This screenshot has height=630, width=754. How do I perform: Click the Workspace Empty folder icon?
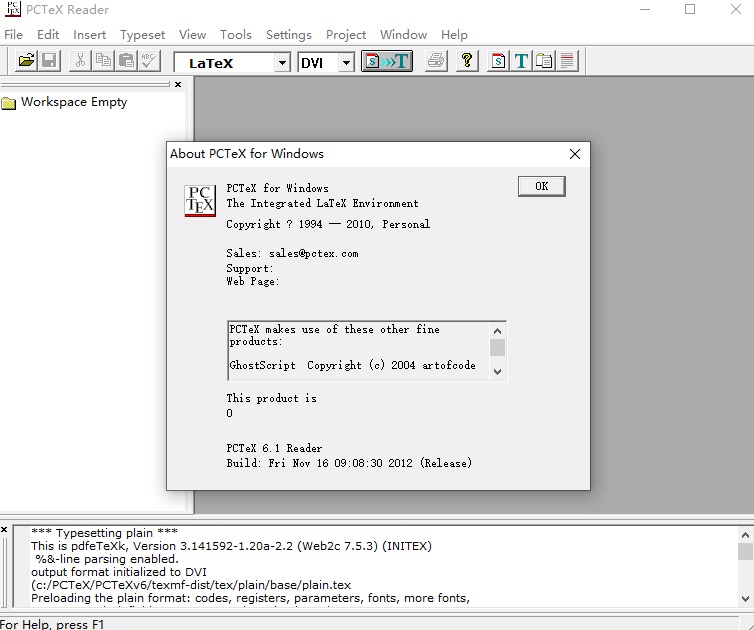(x=9, y=103)
